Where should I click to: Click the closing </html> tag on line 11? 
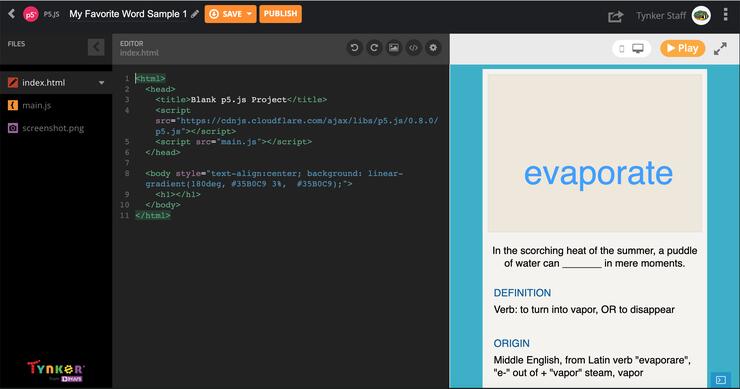click(x=153, y=215)
